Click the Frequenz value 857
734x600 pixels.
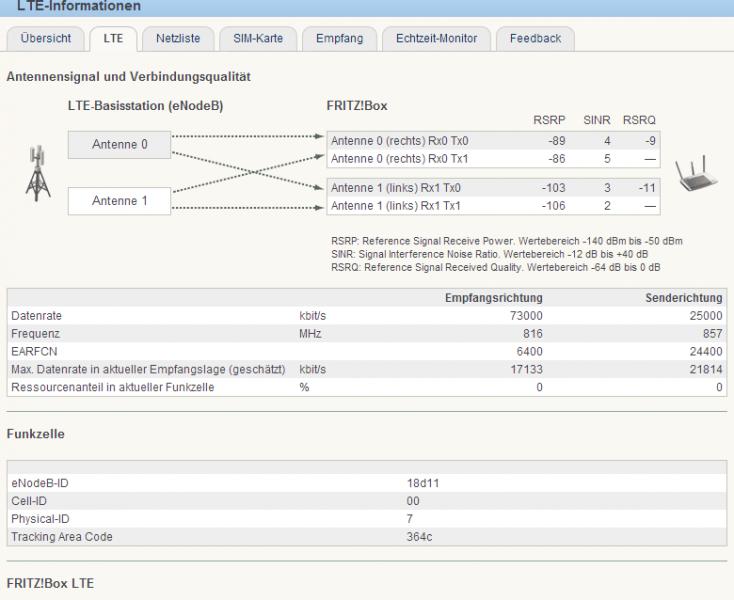click(x=712, y=334)
